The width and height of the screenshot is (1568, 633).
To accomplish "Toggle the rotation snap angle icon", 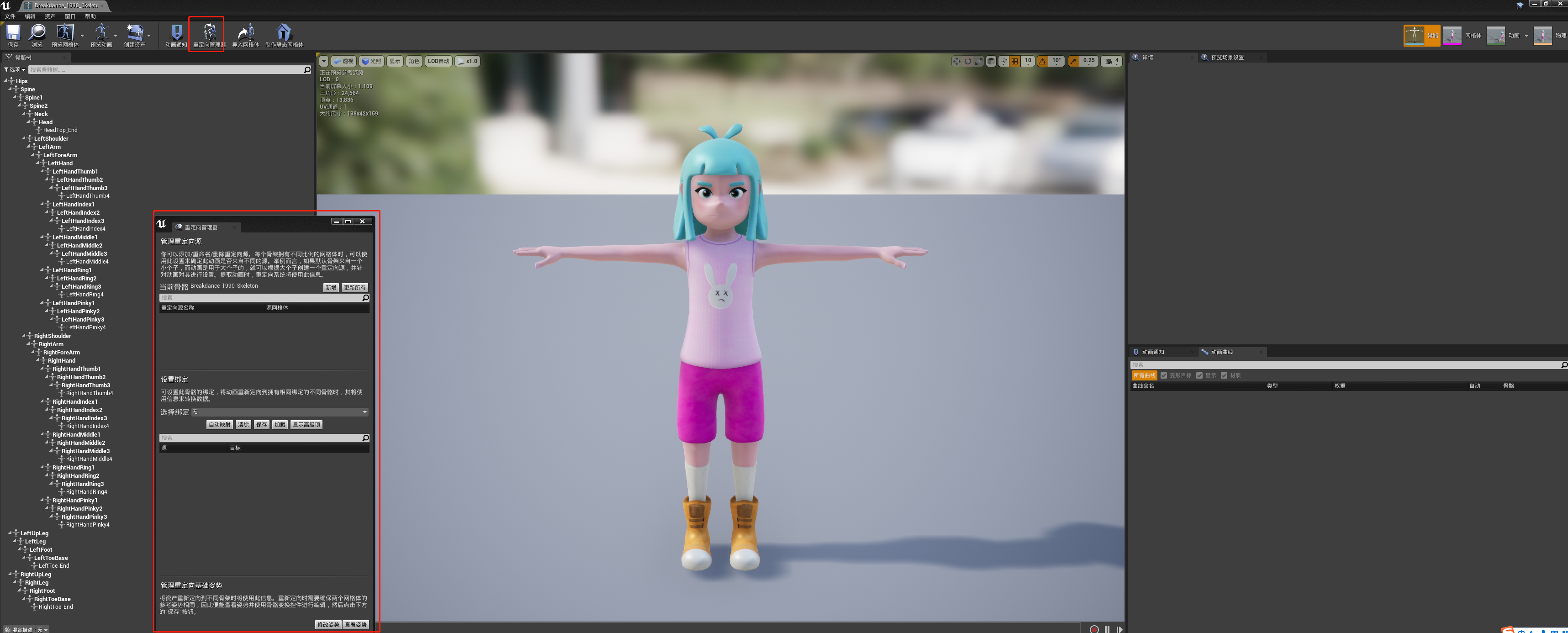I will 1043,61.
